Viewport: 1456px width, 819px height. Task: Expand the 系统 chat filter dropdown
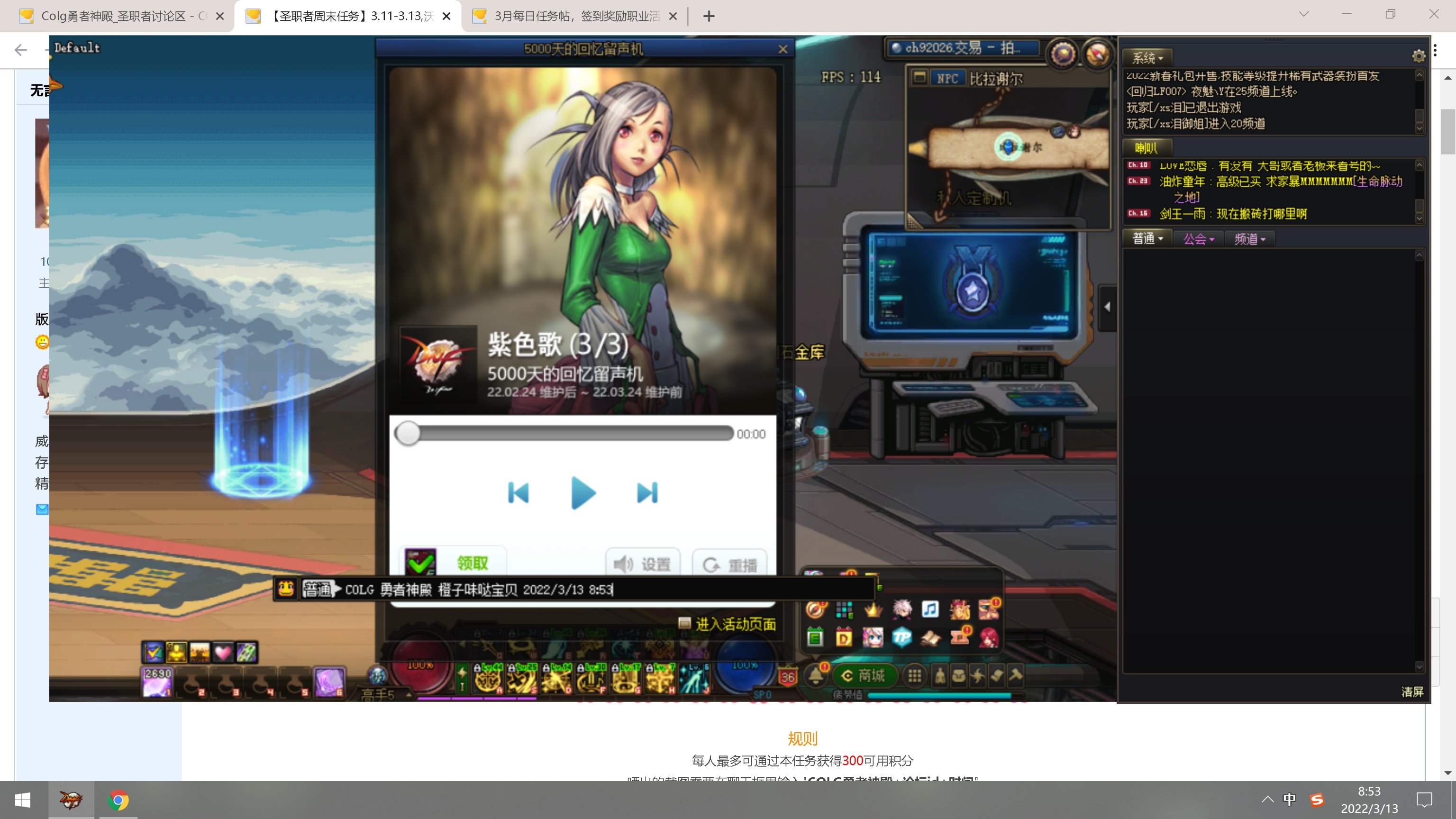pos(1147,58)
